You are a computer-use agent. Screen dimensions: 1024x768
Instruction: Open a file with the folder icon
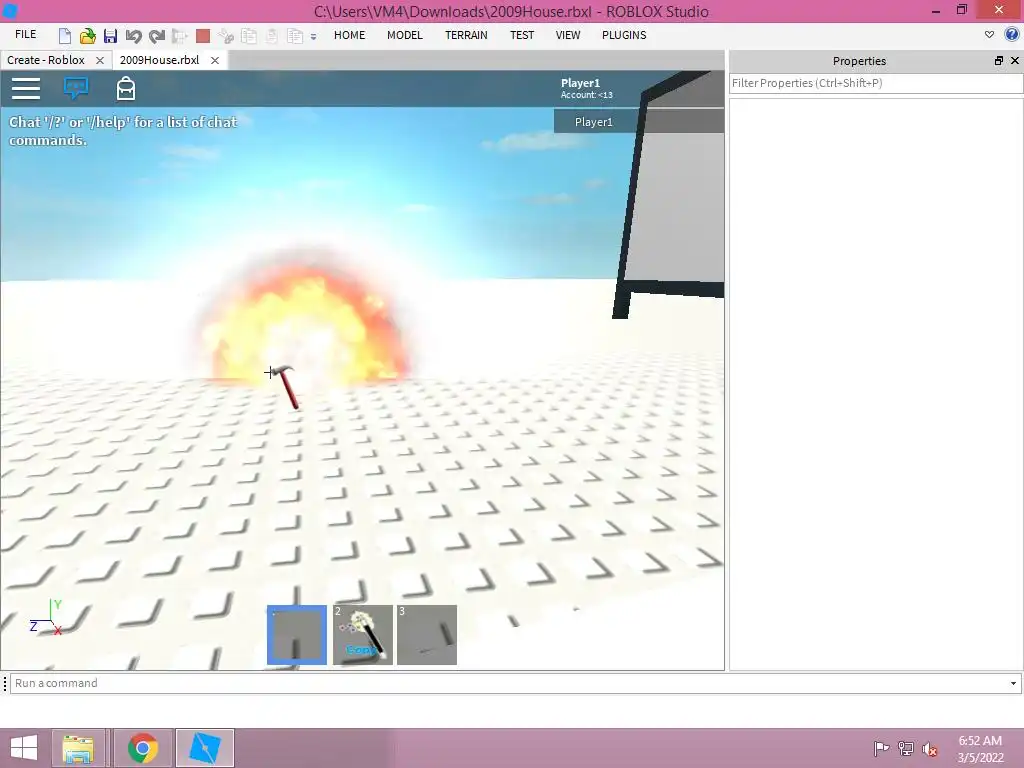(x=88, y=36)
